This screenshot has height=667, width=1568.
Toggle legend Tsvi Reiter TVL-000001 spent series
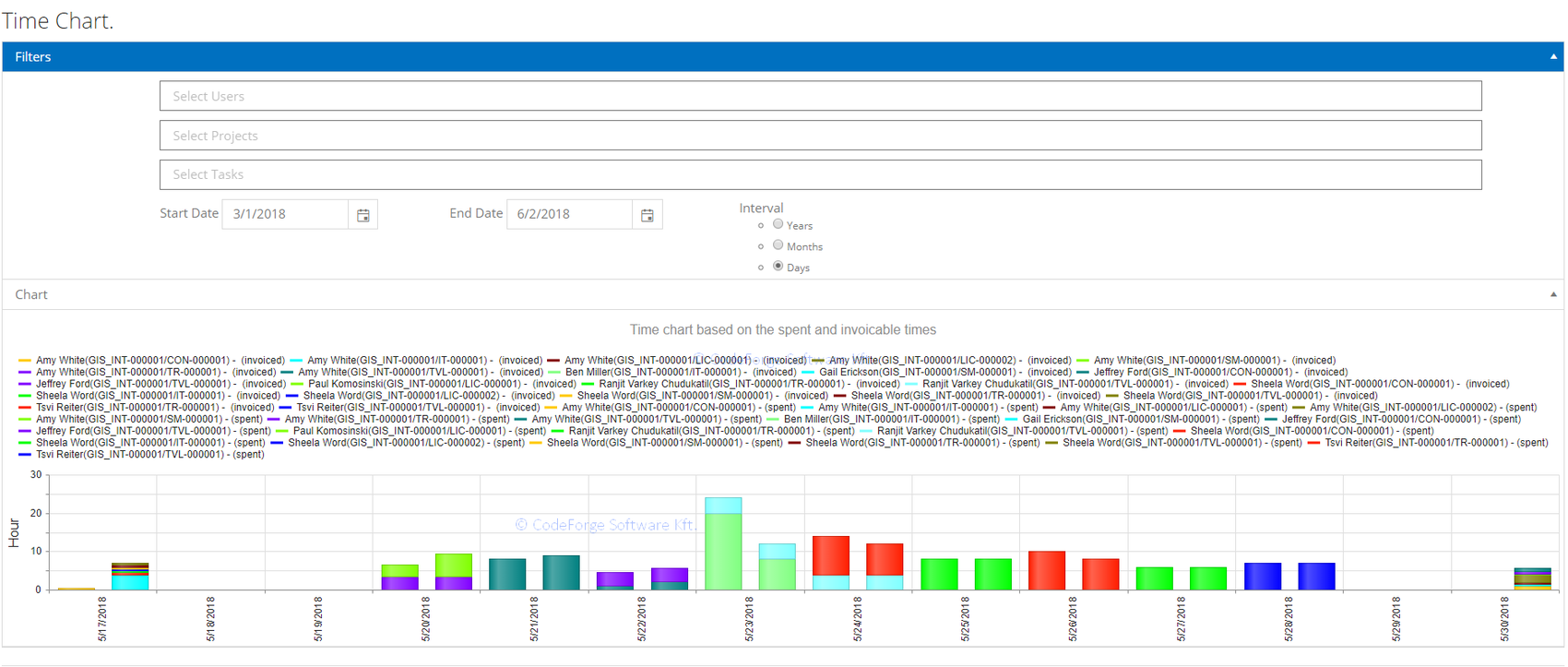[x=149, y=455]
